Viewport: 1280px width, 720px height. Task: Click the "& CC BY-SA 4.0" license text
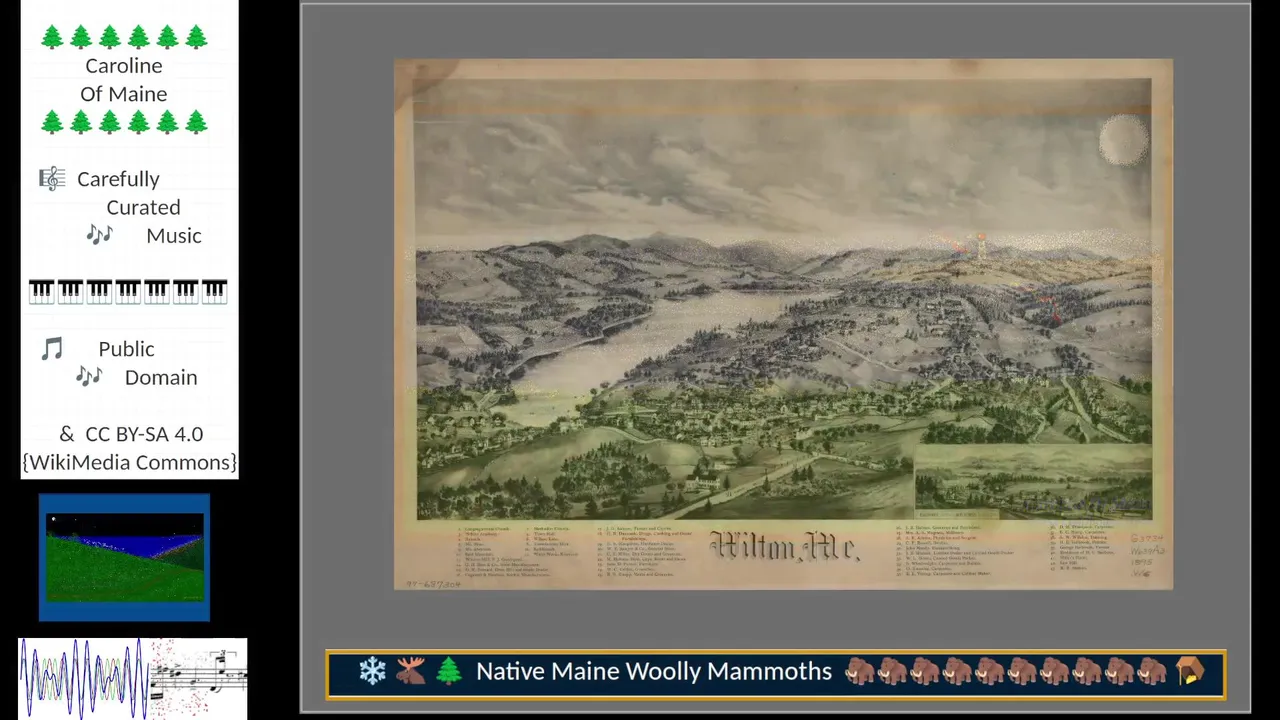coord(131,434)
